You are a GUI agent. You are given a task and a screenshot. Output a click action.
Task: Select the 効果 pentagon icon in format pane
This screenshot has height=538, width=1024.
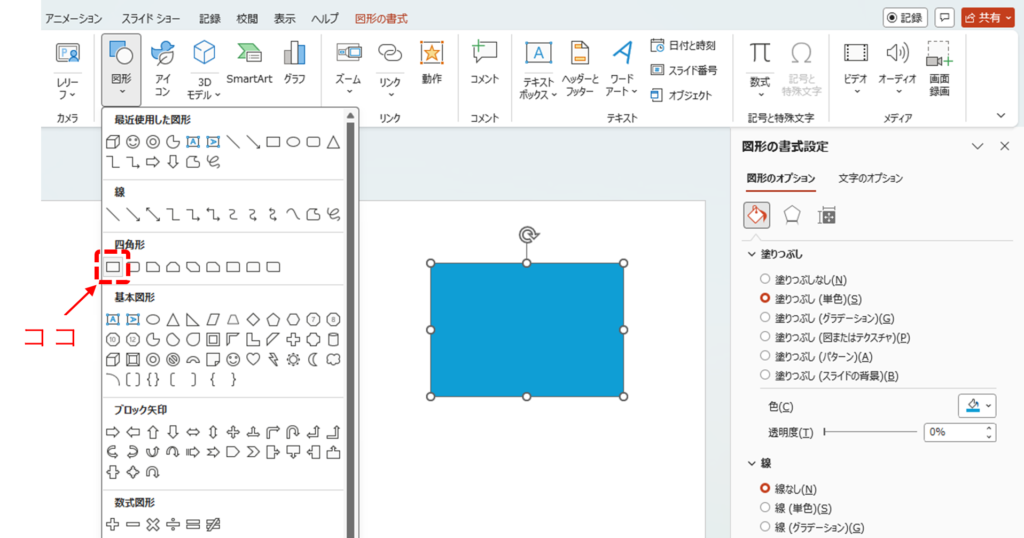click(792, 215)
